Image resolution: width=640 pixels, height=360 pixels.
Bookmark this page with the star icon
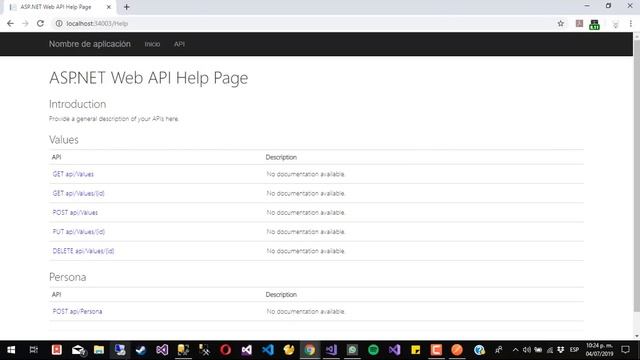pos(560,24)
